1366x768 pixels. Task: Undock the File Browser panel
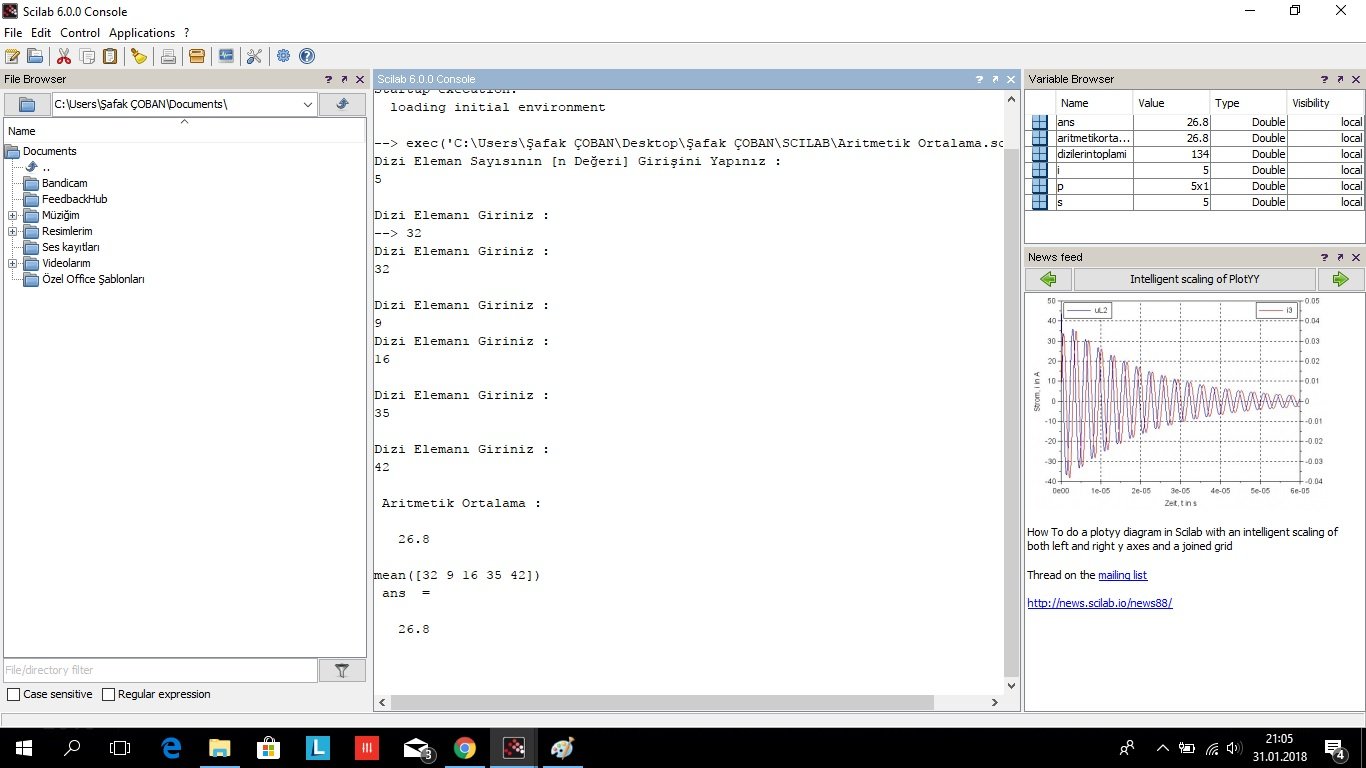point(344,79)
